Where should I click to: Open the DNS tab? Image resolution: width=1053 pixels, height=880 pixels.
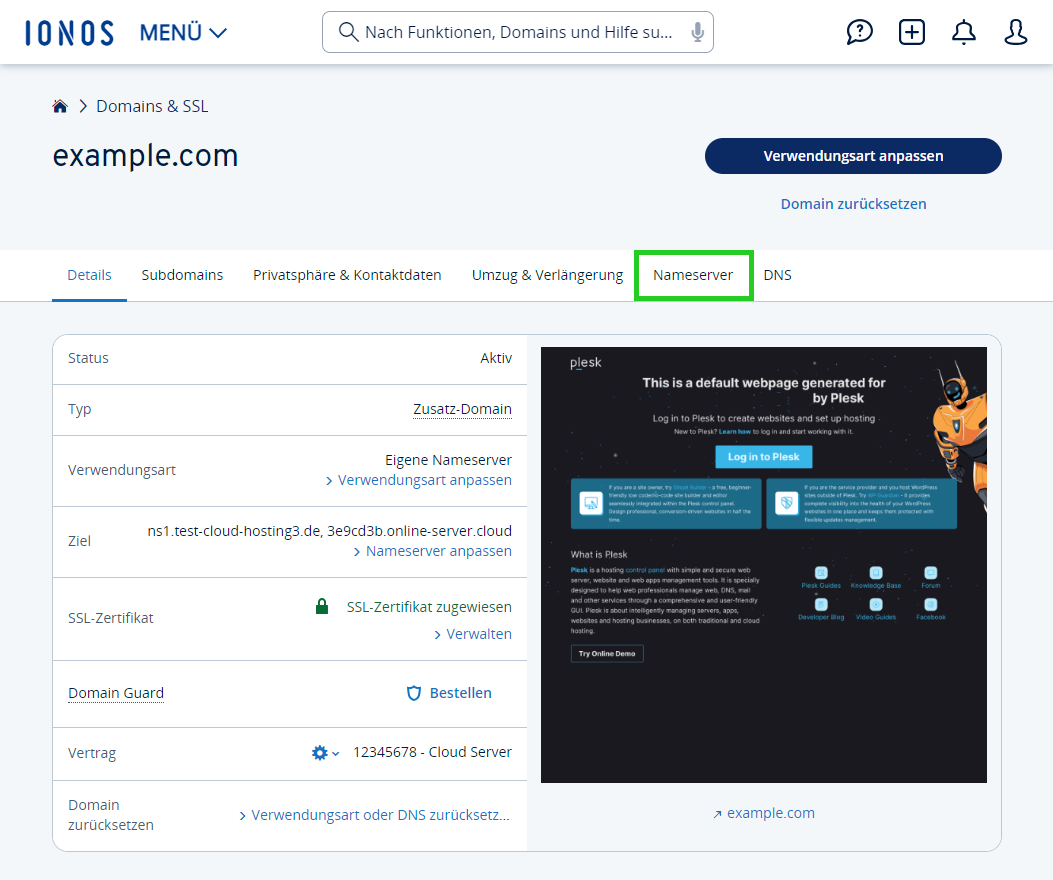(x=778, y=275)
